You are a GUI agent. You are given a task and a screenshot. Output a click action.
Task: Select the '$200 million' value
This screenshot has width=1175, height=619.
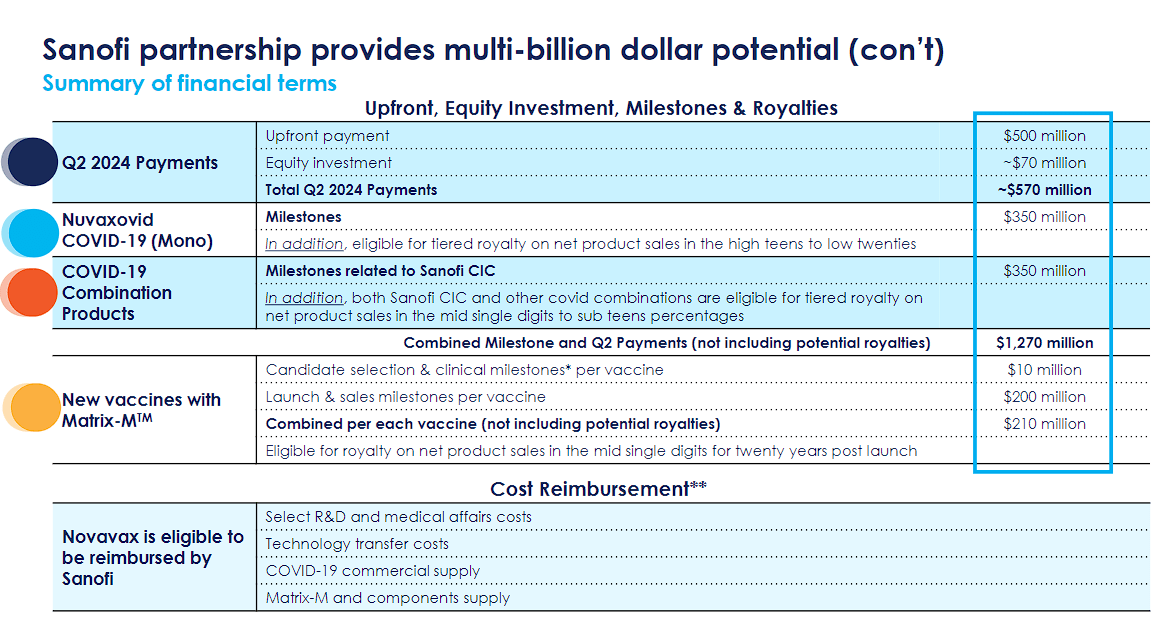pyautogui.click(x=1045, y=397)
